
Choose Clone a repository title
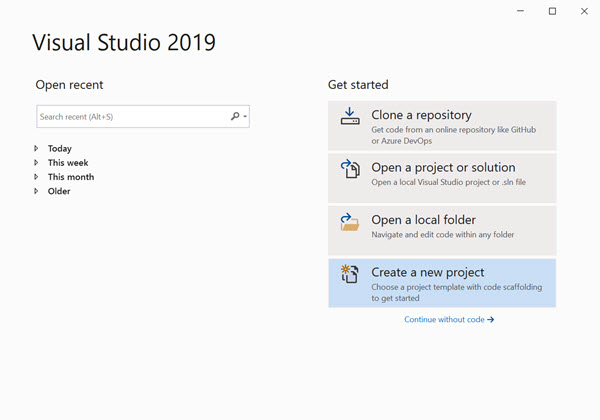pos(421,115)
